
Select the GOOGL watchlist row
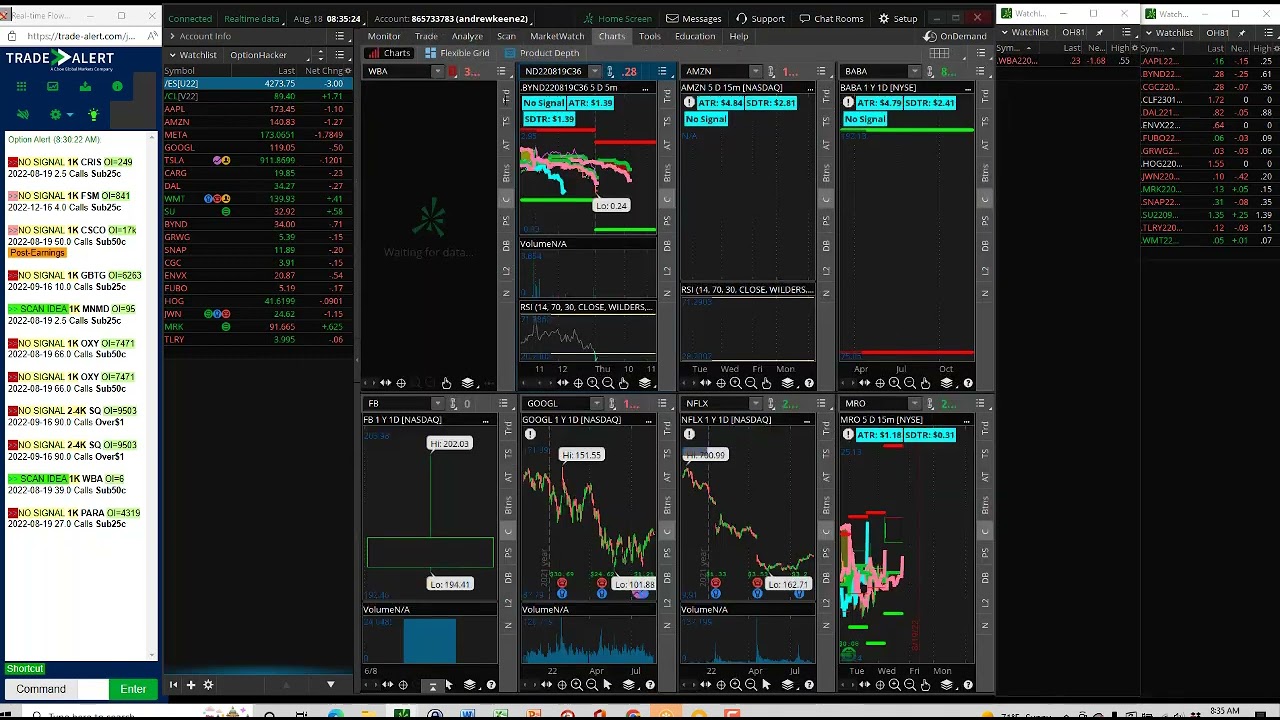257,147
